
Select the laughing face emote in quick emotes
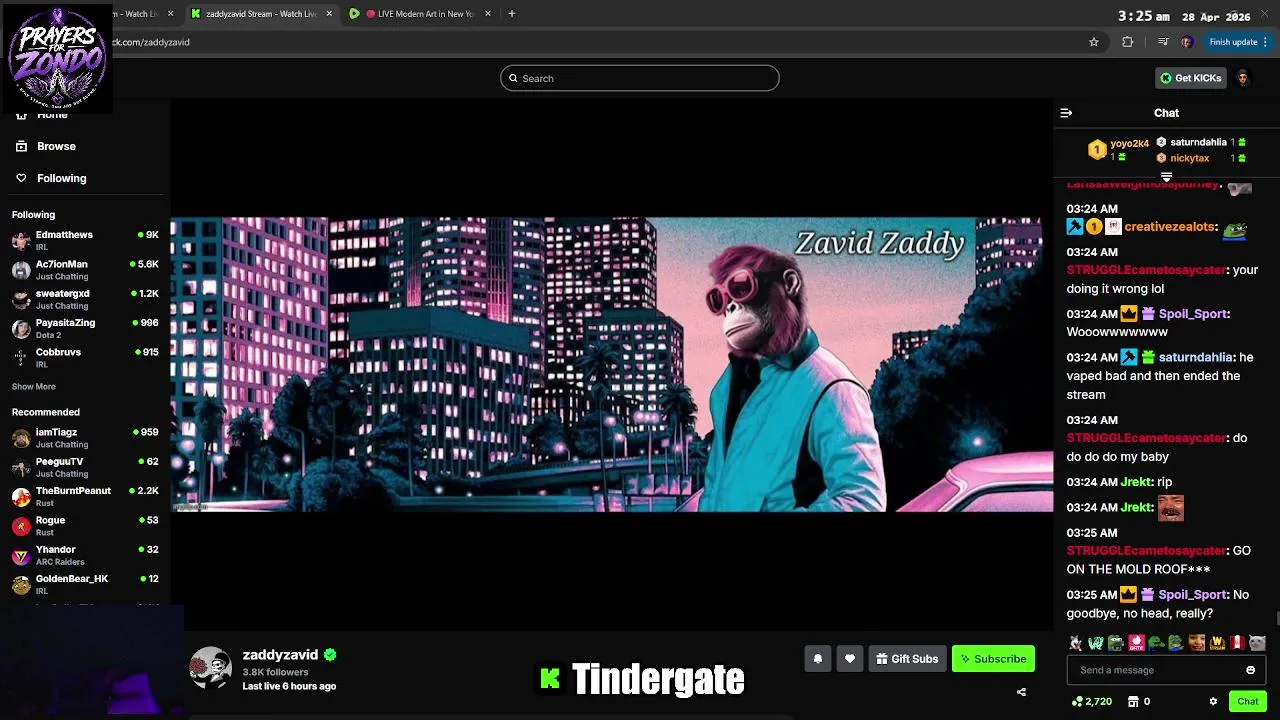click(x=1197, y=643)
